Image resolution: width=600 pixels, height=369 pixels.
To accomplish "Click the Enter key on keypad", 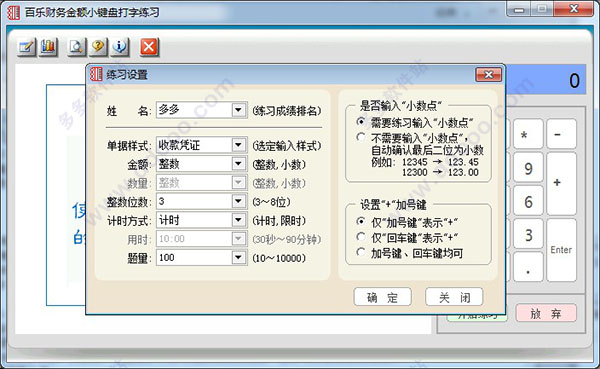I will coord(561,250).
